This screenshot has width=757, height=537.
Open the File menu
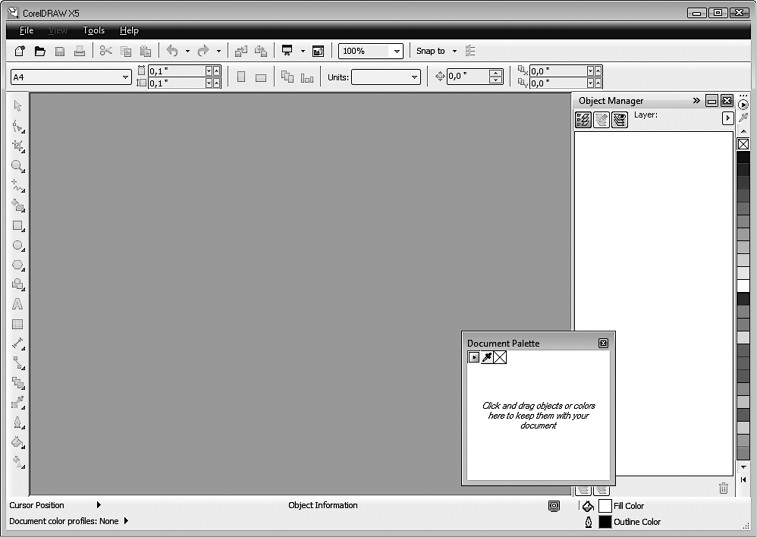(x=26, y=31)
